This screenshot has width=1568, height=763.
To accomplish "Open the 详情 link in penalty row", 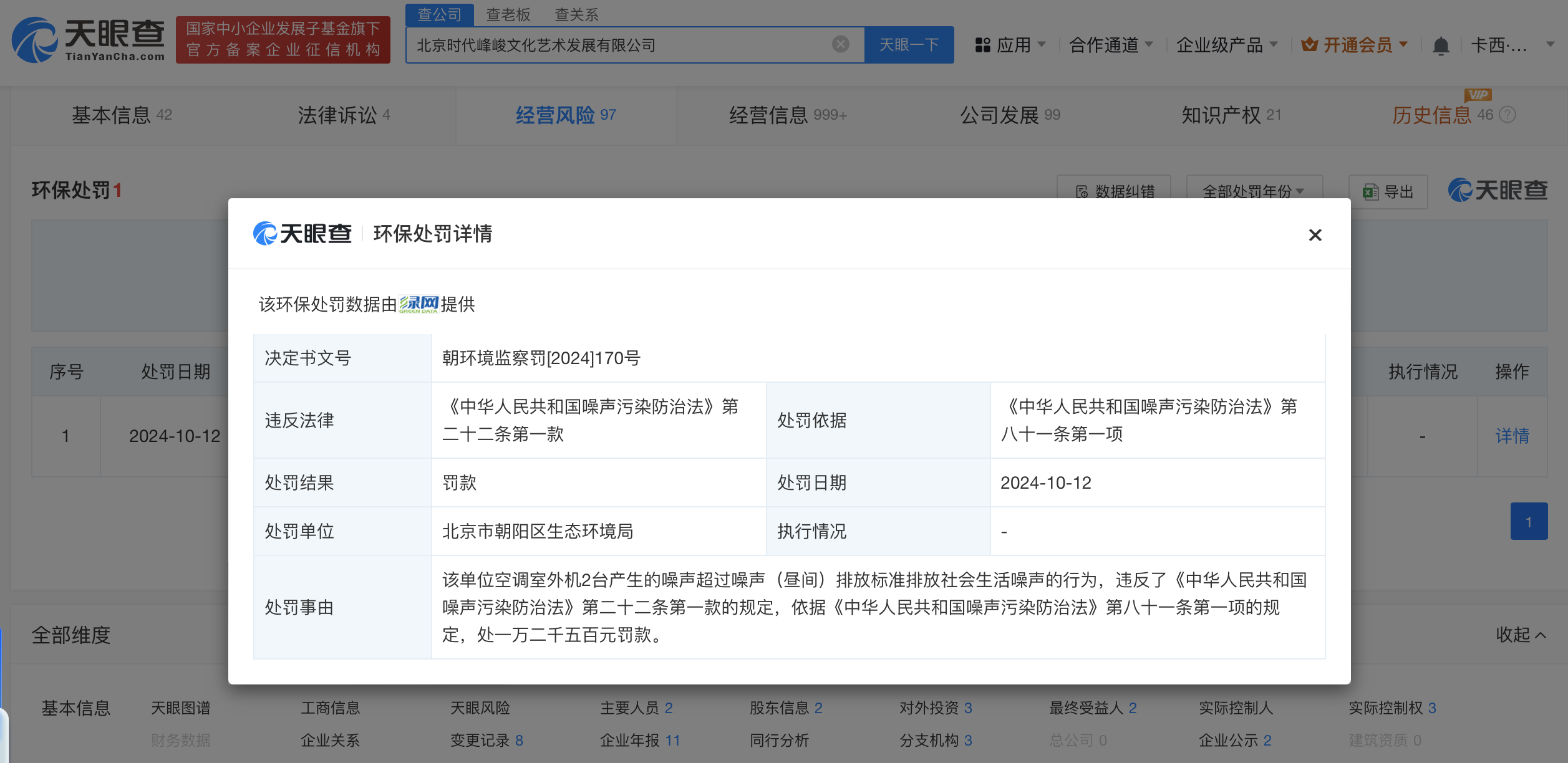I will [x=1512, y=436].
